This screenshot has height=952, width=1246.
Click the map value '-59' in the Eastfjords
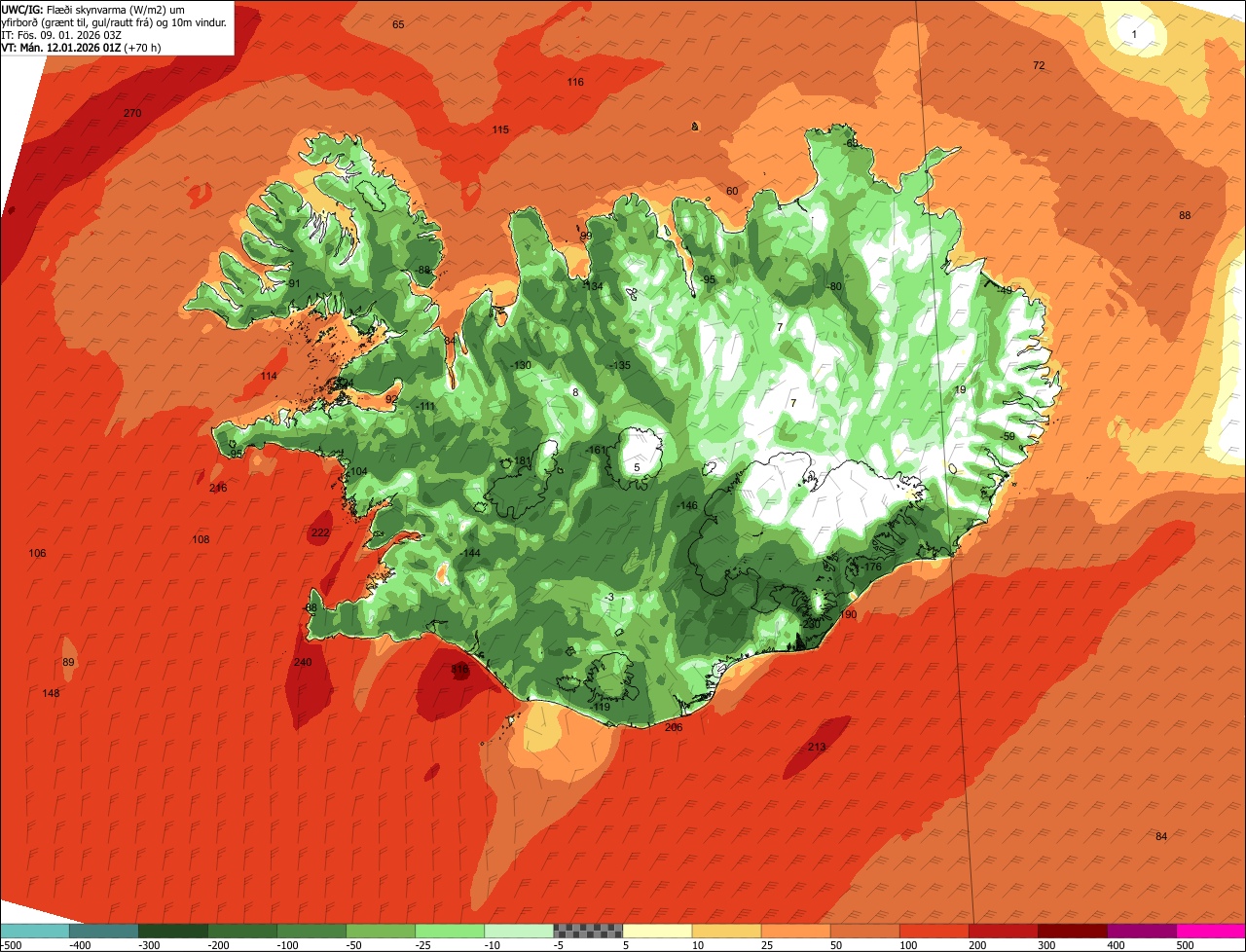1008,436
